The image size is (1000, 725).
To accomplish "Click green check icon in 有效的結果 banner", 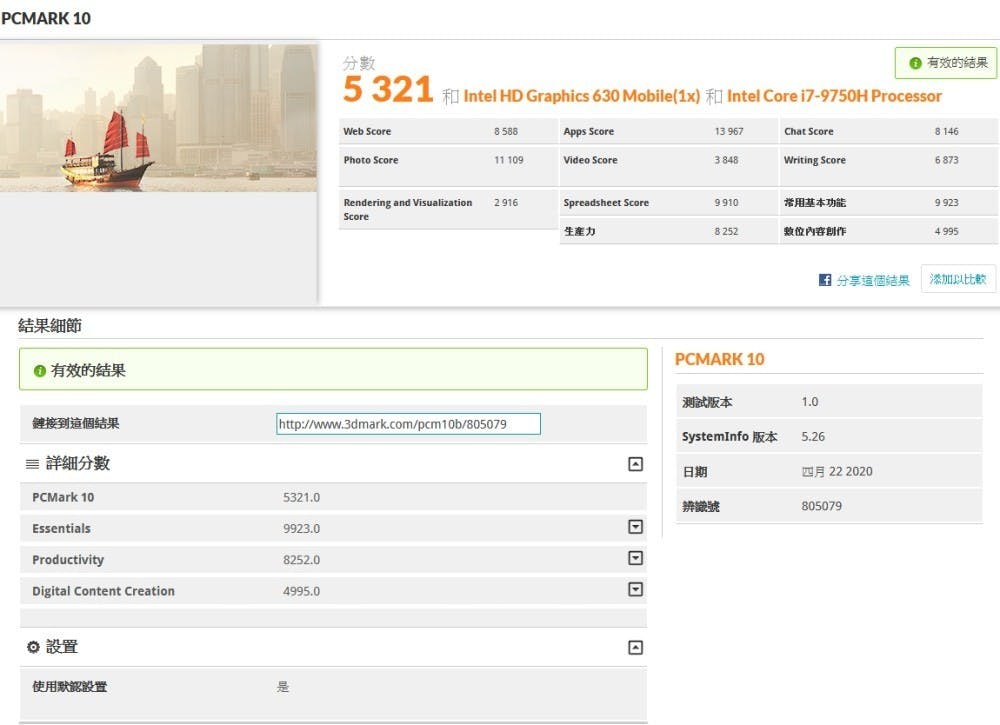I will click(40, 371).
